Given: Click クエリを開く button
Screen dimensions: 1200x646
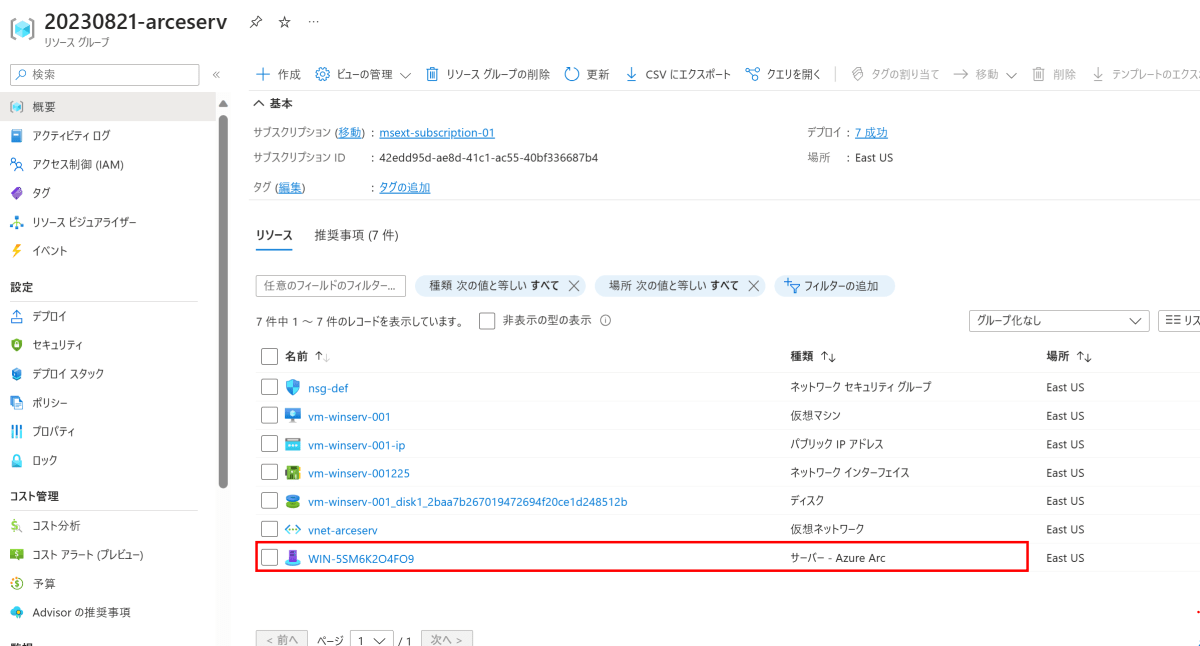Looking at the screenshot, I should click(783, 75).
